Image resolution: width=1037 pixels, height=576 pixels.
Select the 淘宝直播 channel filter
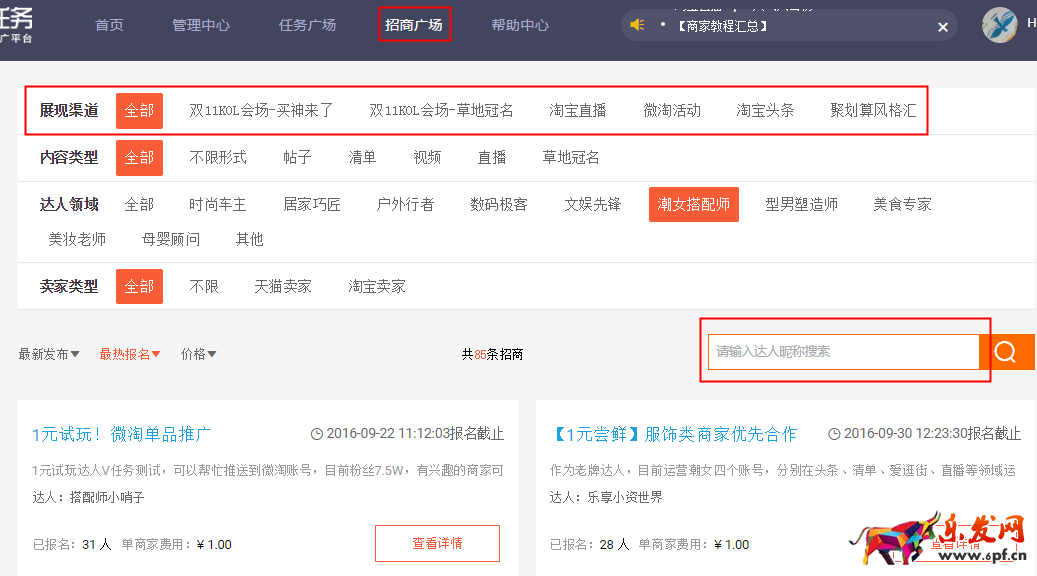578,110
